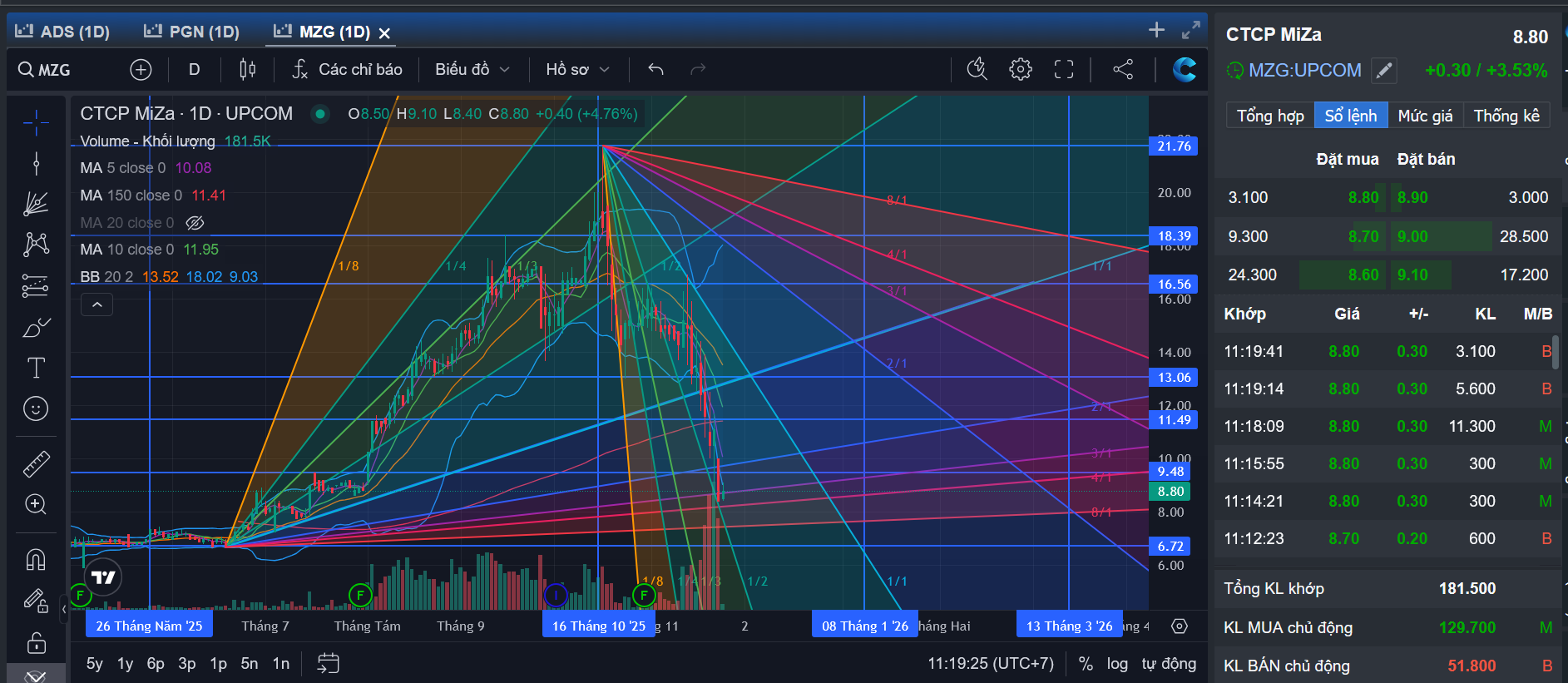
Task: Enter fullscreen chart mode
Action: click(x=1064, y=70)
